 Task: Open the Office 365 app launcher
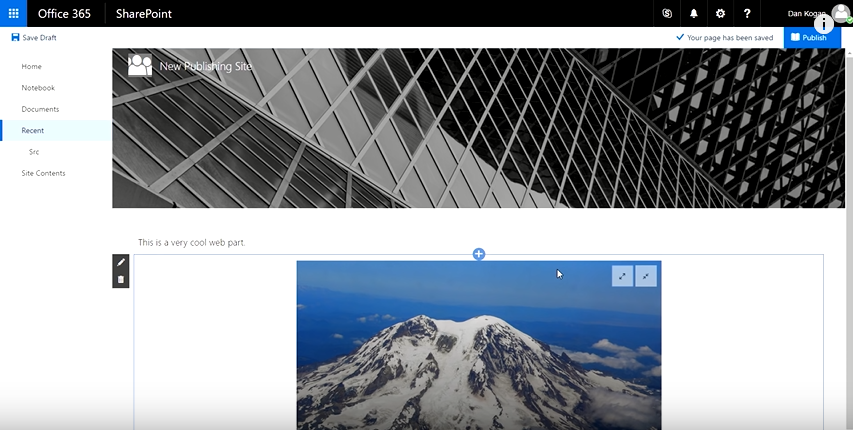[x=13, y=13]
